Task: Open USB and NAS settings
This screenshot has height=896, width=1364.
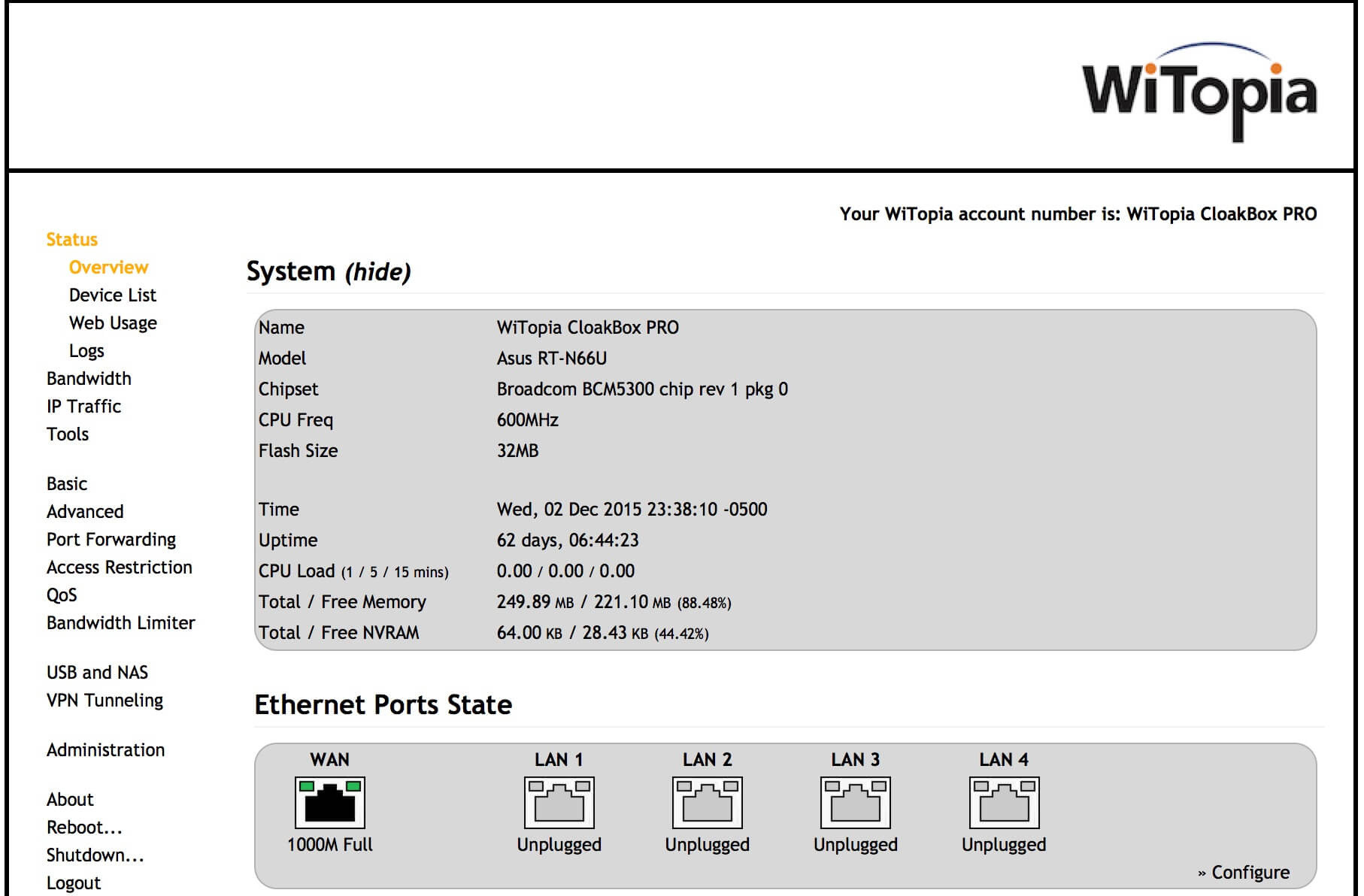Action: click(x=98, y=673)
